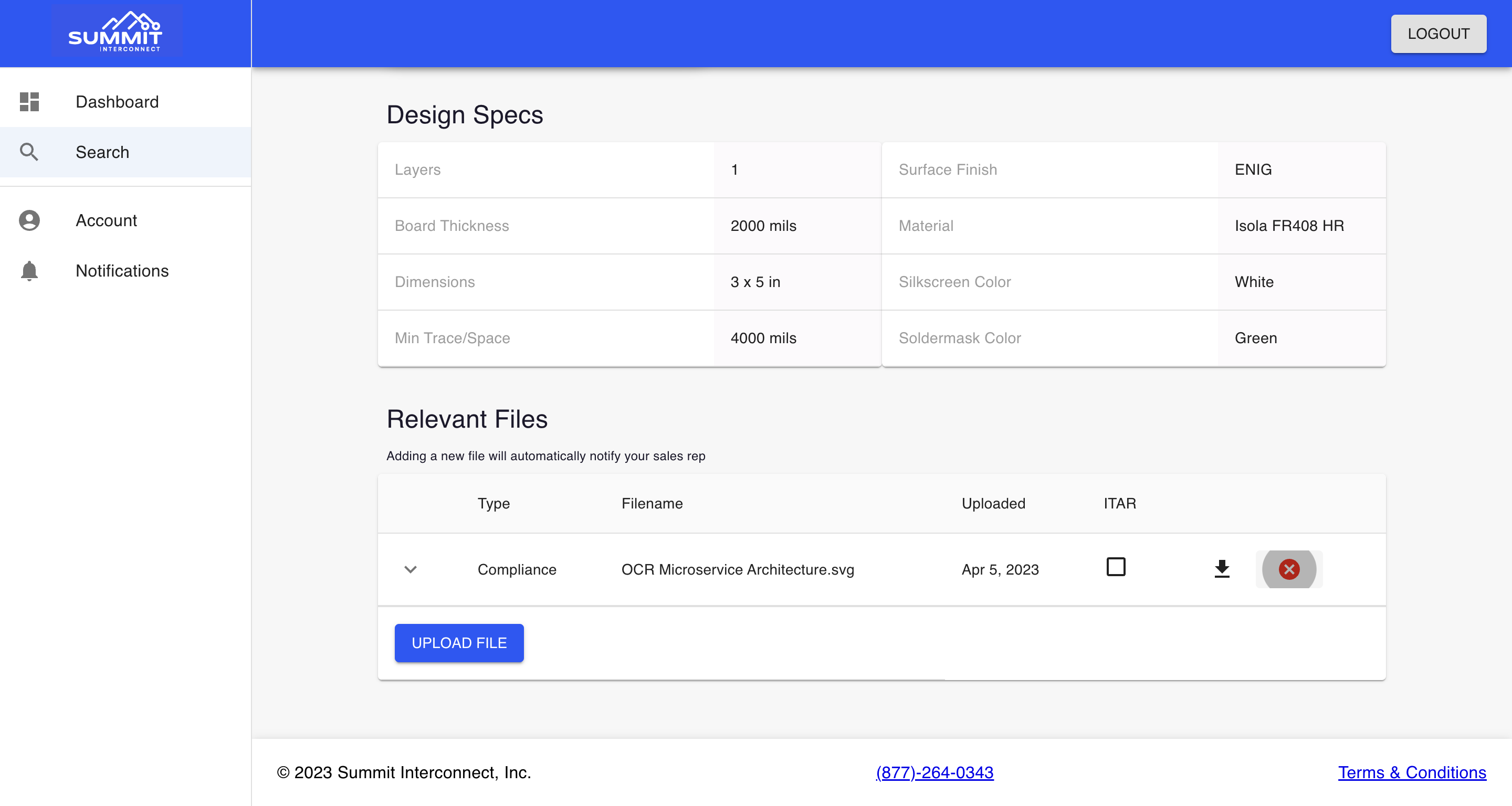The width and height of the screenshot is (1512, 806).
Task: Click the Search magnifier icon
Action: pos(29,152)
